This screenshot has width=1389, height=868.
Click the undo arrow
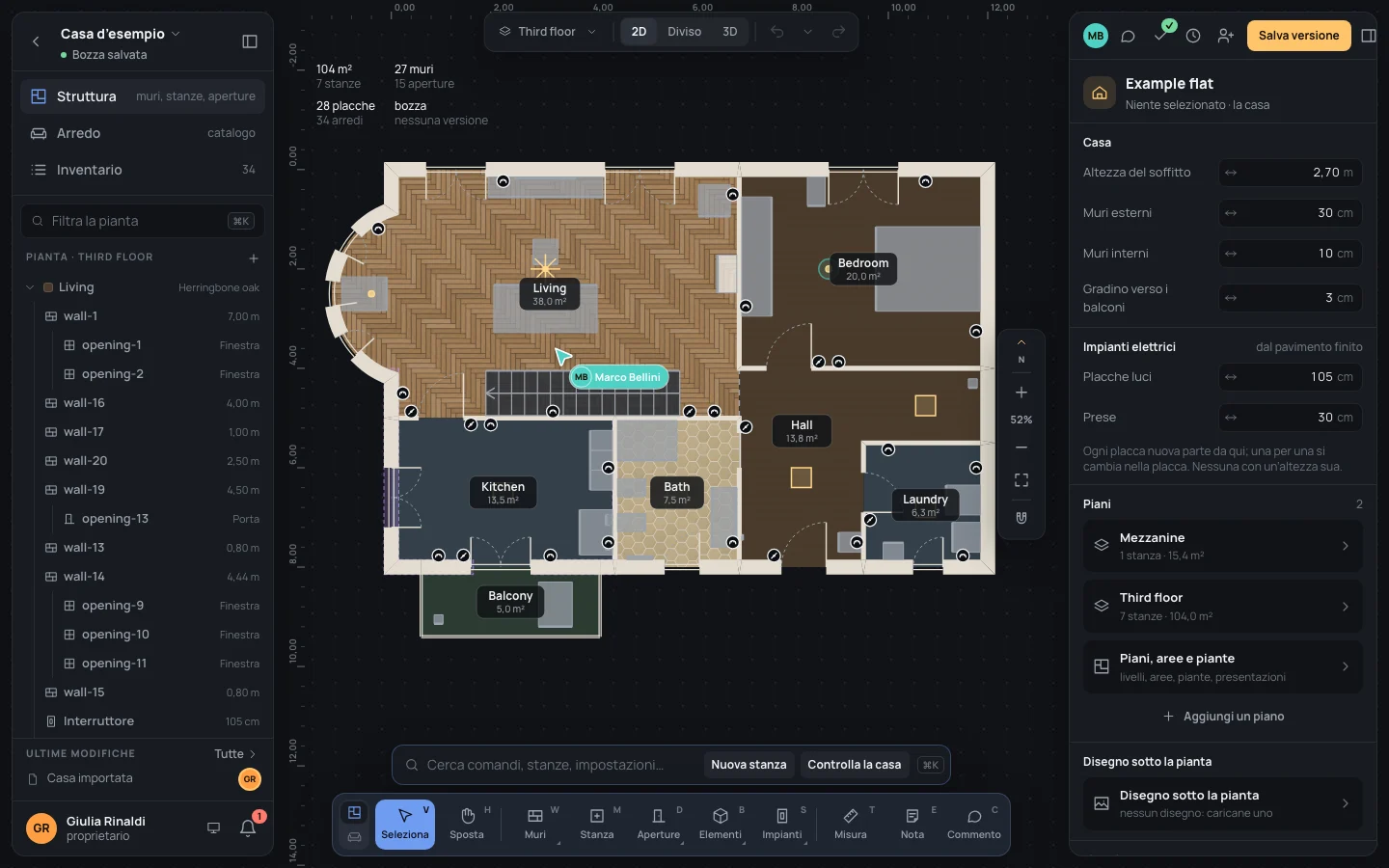(777, 32)
